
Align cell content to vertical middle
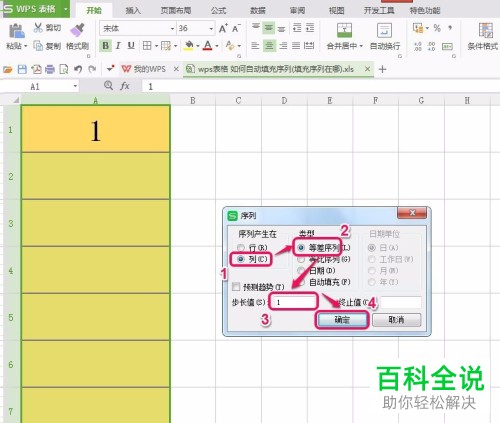(x=269, y=28)
